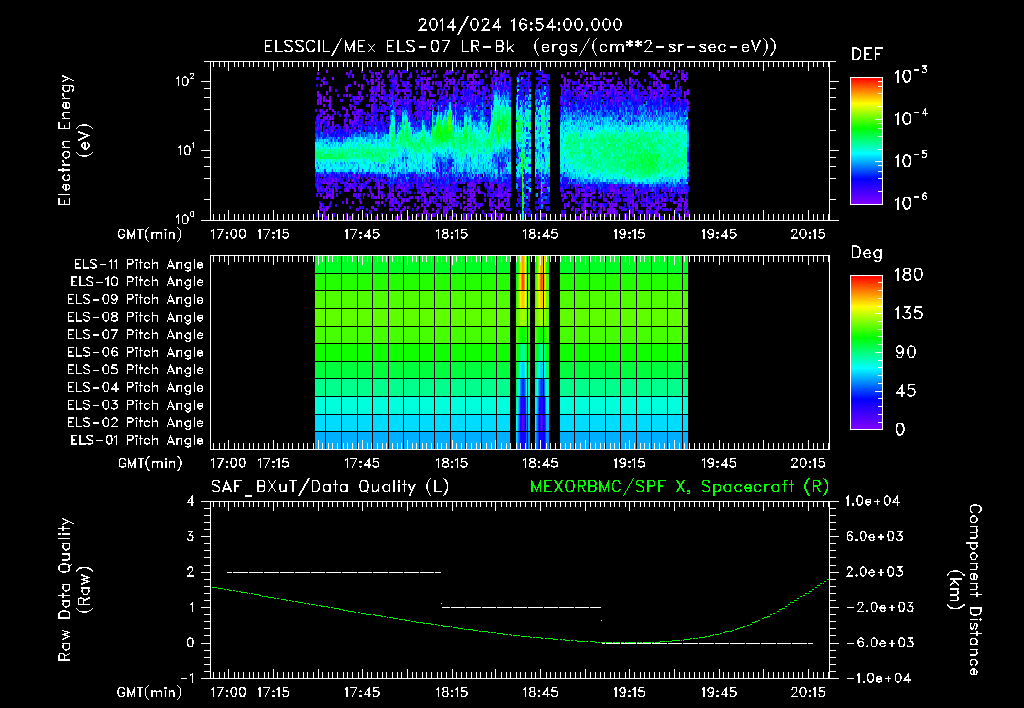Image resolution: width=1024 pixels, height=708 pixels.
Task: Click the 45 degree scale value
Action: 906,391
